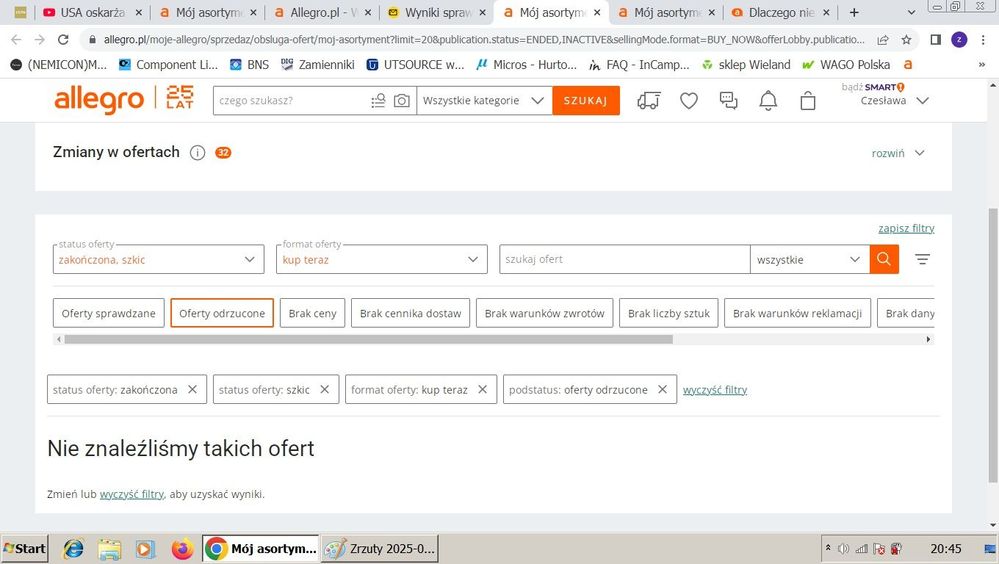Toggle the Oferty odrzucone quick filter
The image size is (999, 564).
click(222, 313)
